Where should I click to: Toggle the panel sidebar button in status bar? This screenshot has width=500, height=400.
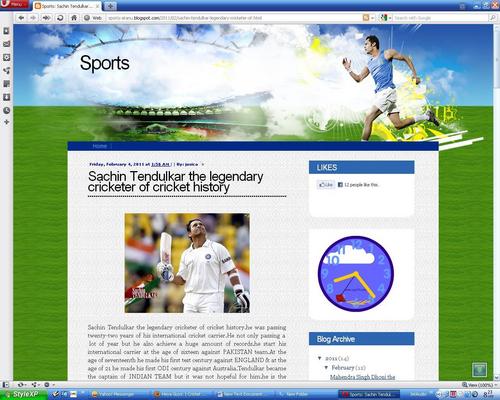[6, 385]
